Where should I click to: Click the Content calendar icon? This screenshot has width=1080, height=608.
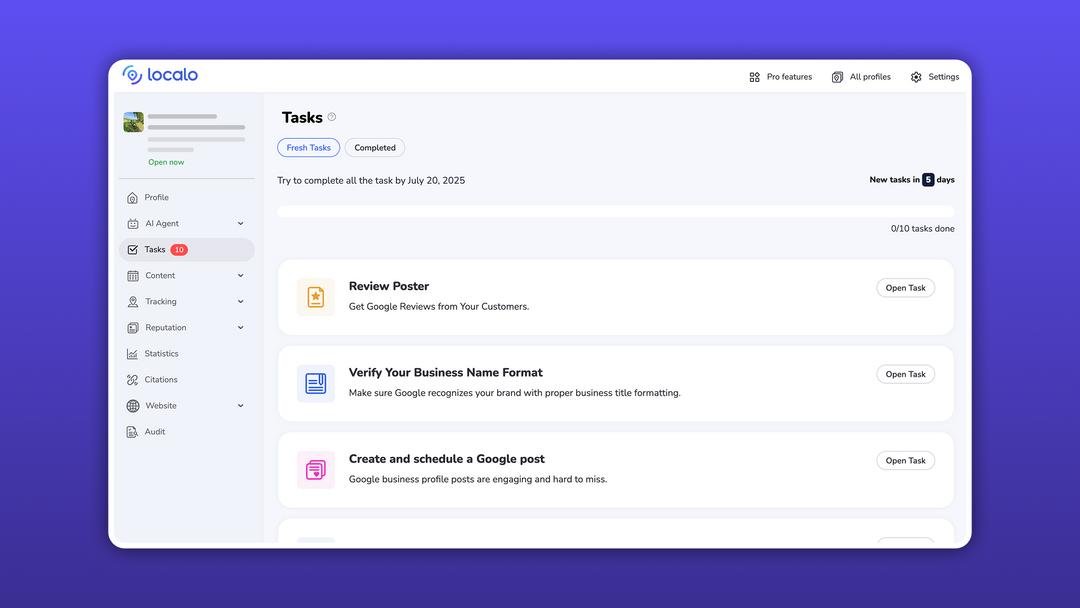(x=133, y=276)
